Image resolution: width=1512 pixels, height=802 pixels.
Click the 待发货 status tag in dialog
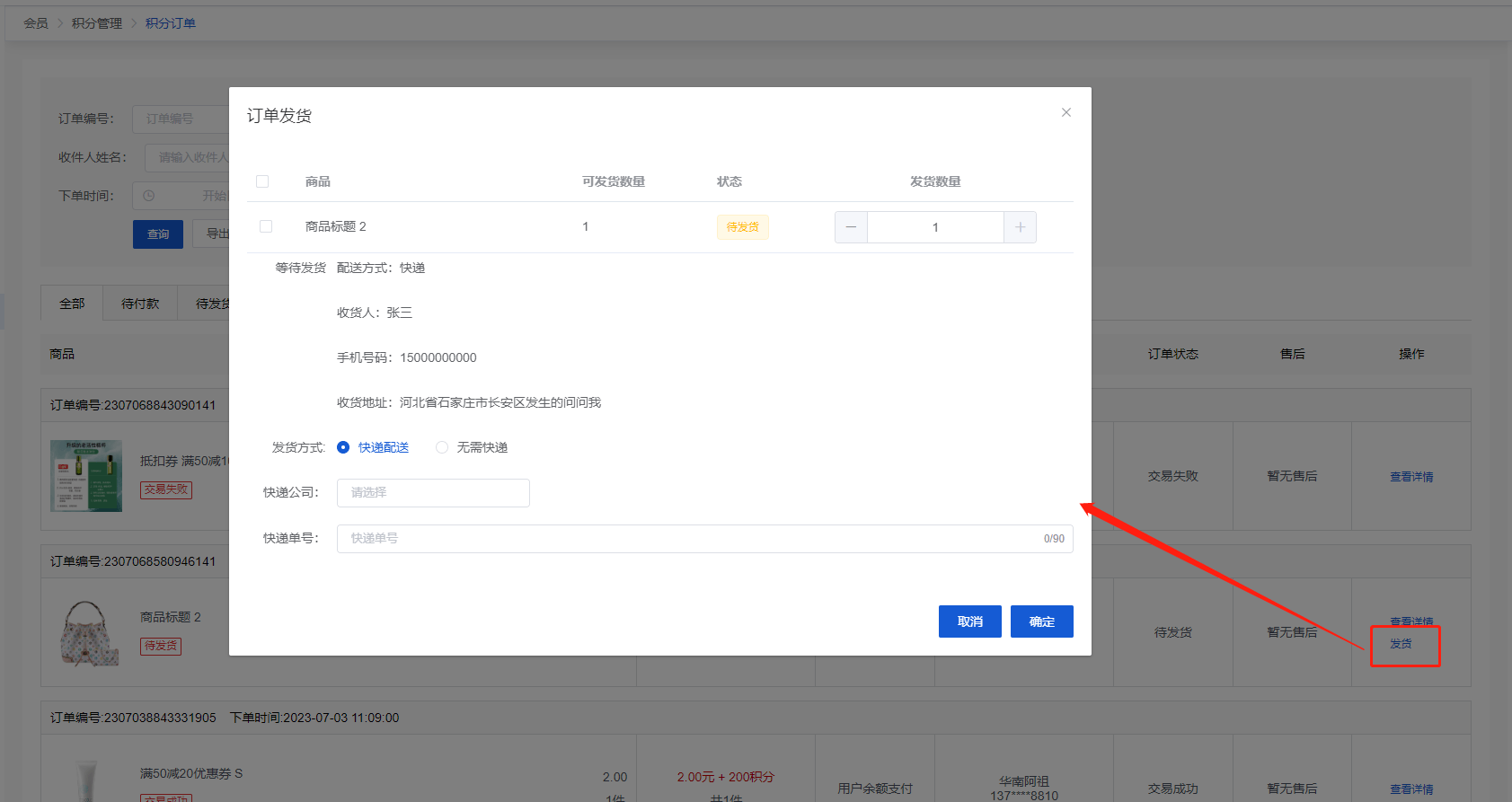743,227
